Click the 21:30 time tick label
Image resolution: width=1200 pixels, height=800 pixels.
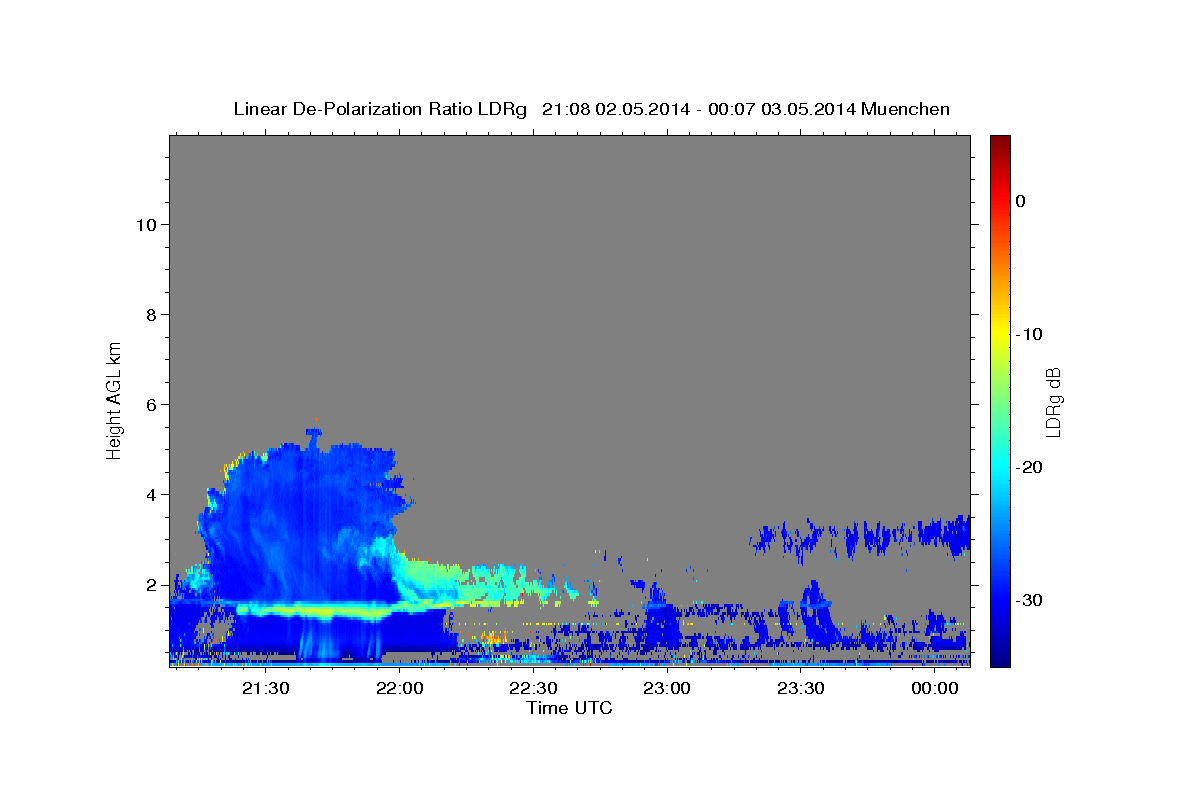(x=265, y=689)
